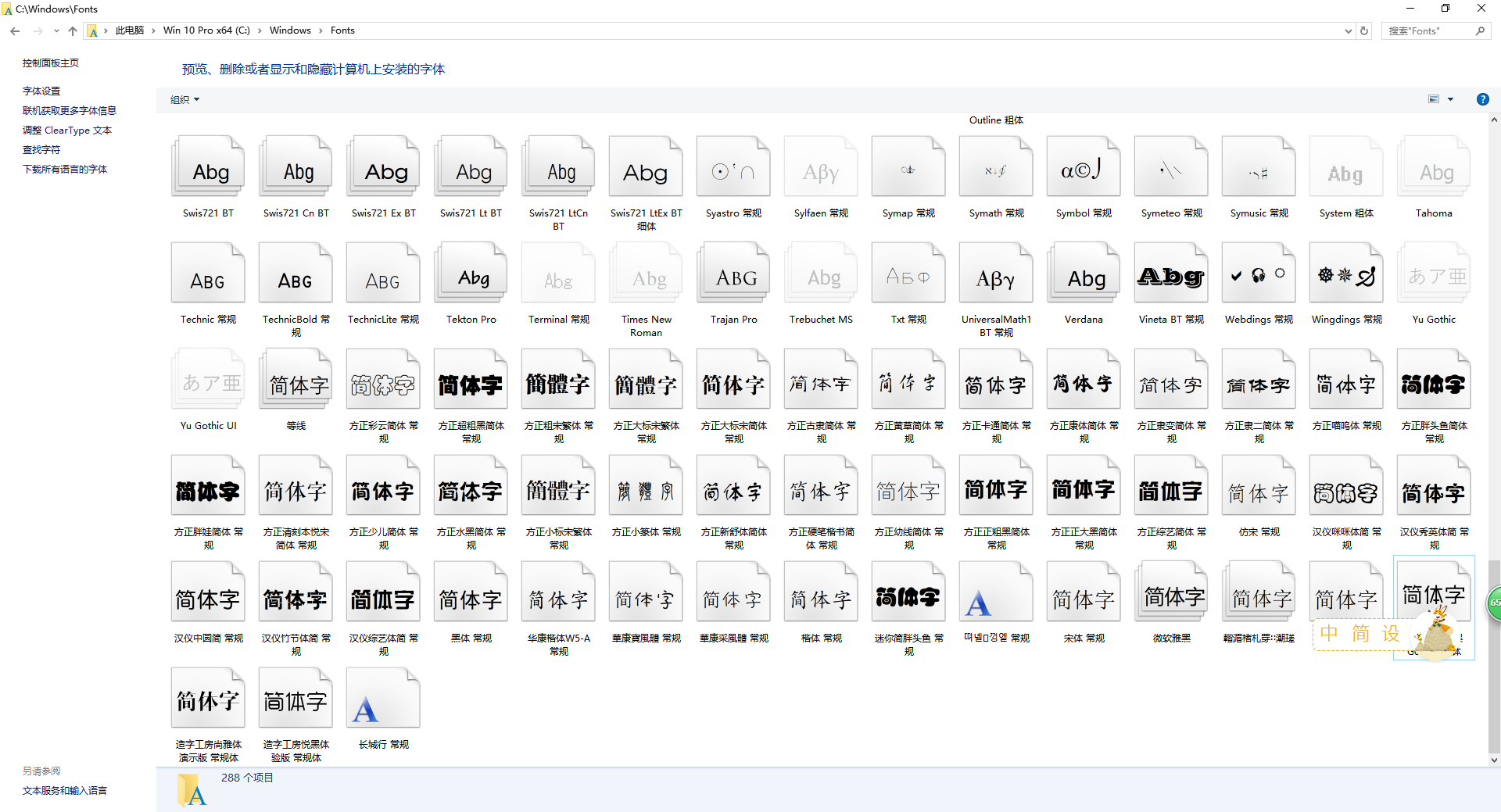Open the 方正胖娃简体 font icon
This screenshot has height=812, width=1501.
[208, 486]
